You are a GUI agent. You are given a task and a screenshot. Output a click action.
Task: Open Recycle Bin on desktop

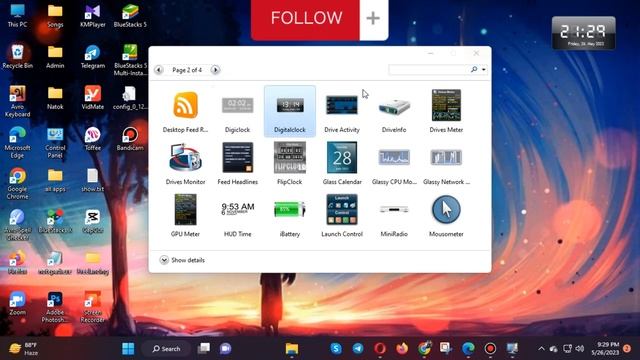[x=18, y=57]
